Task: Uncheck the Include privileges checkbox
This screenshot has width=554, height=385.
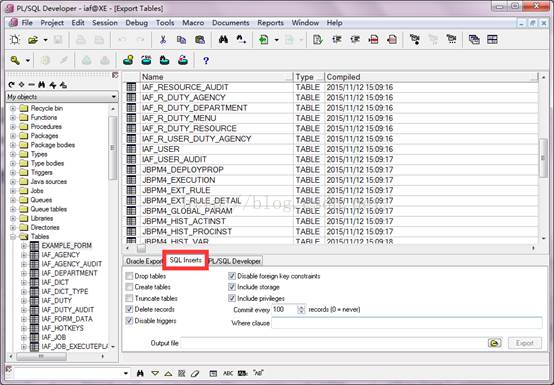Action: pos(232,298)
